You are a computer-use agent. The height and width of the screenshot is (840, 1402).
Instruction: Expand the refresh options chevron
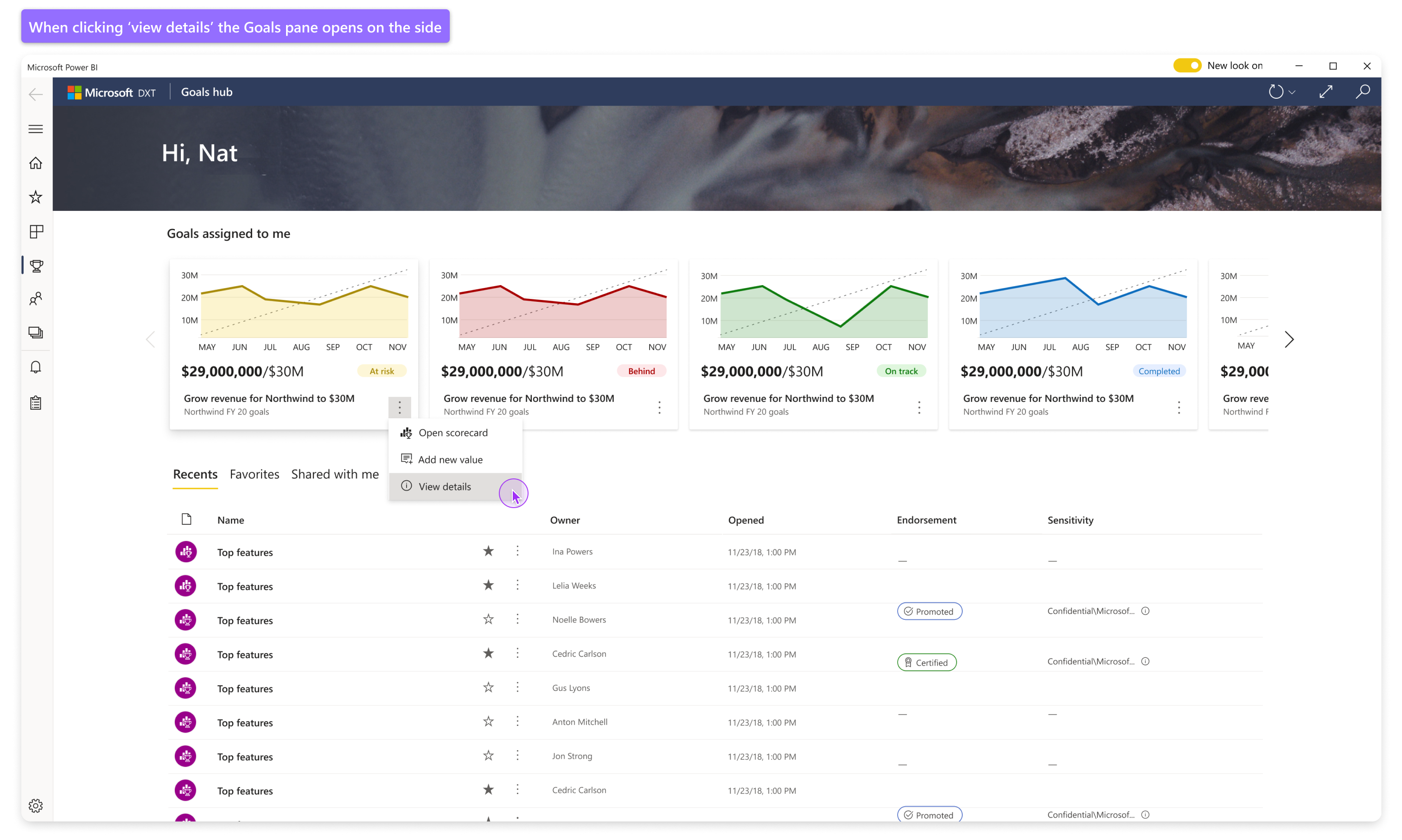[x=1292, y=92]
